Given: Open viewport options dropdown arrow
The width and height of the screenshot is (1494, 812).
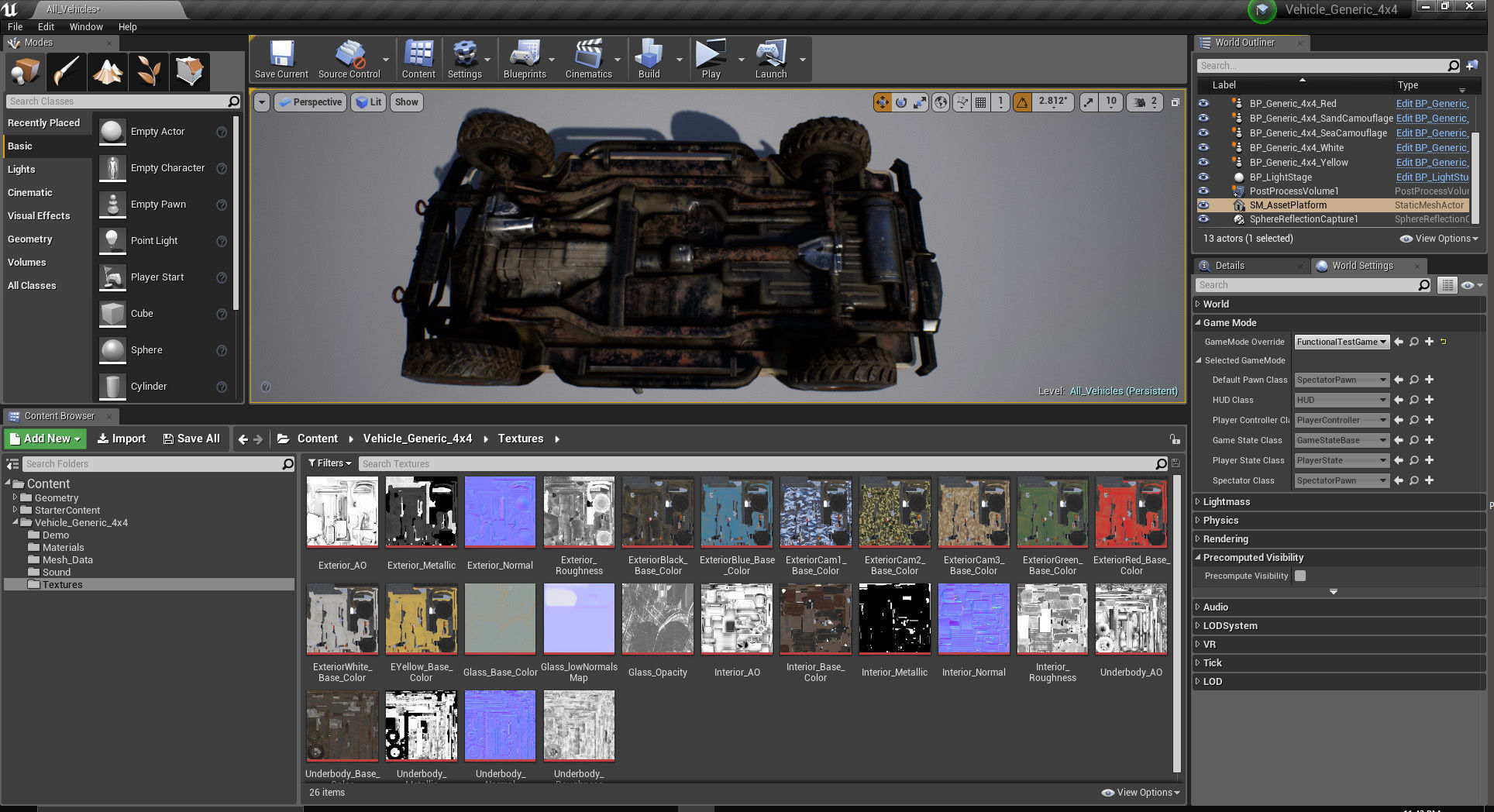Looking at the screenshot, I should (261, 102).
